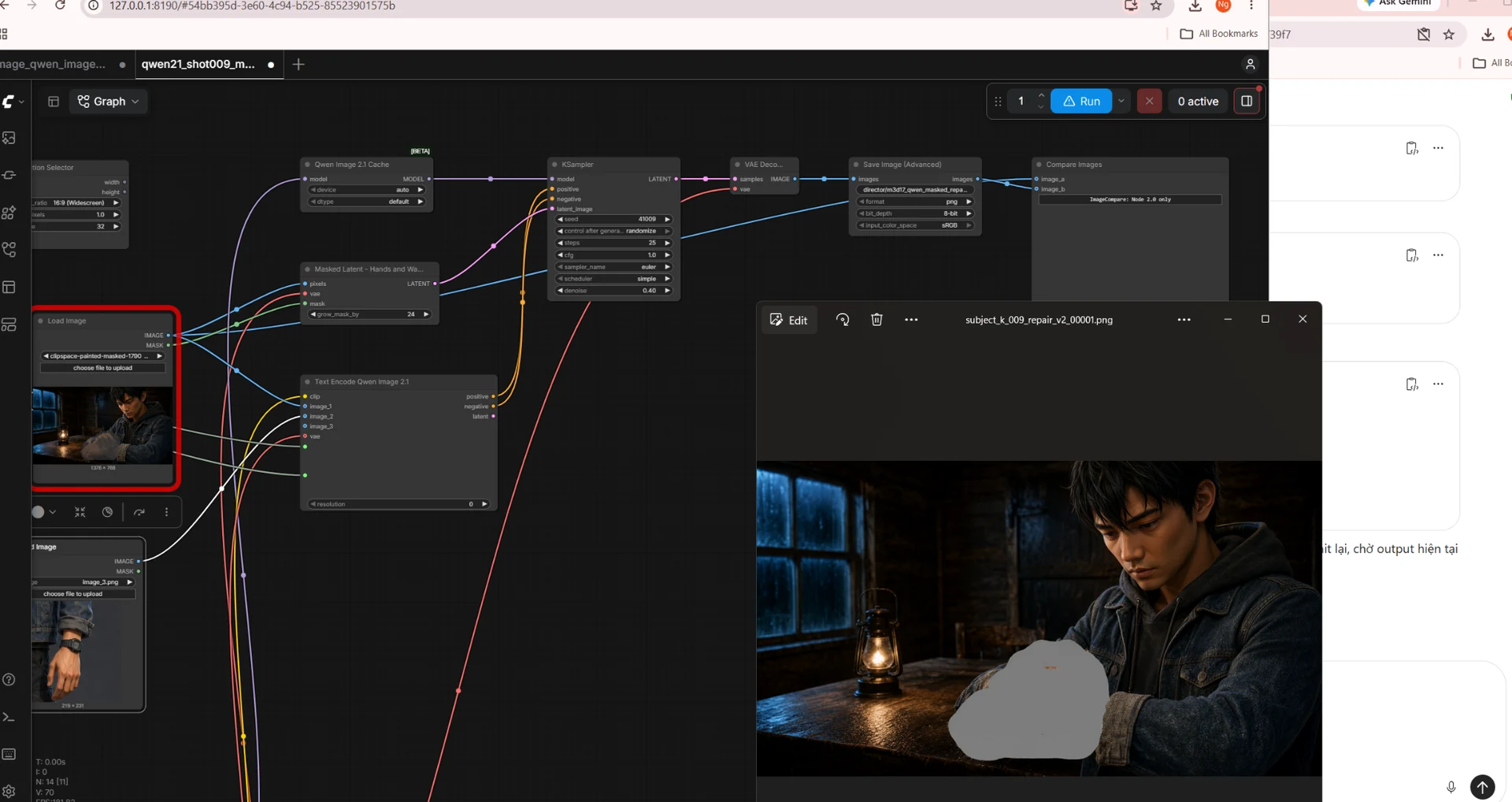Open the assets panel in the left sidebar
1512x802 pixels.
(9, 138)
